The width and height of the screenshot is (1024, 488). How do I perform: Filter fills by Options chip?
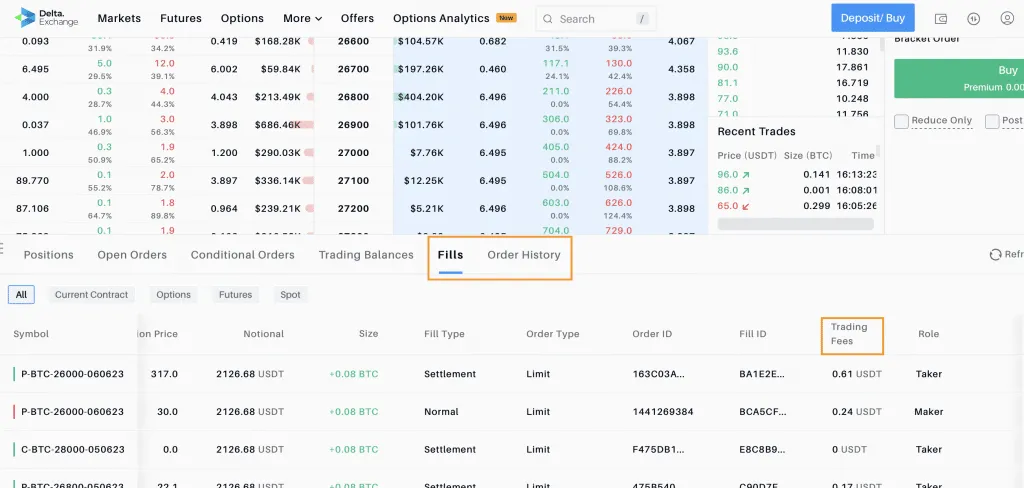[x=174, y=295]
